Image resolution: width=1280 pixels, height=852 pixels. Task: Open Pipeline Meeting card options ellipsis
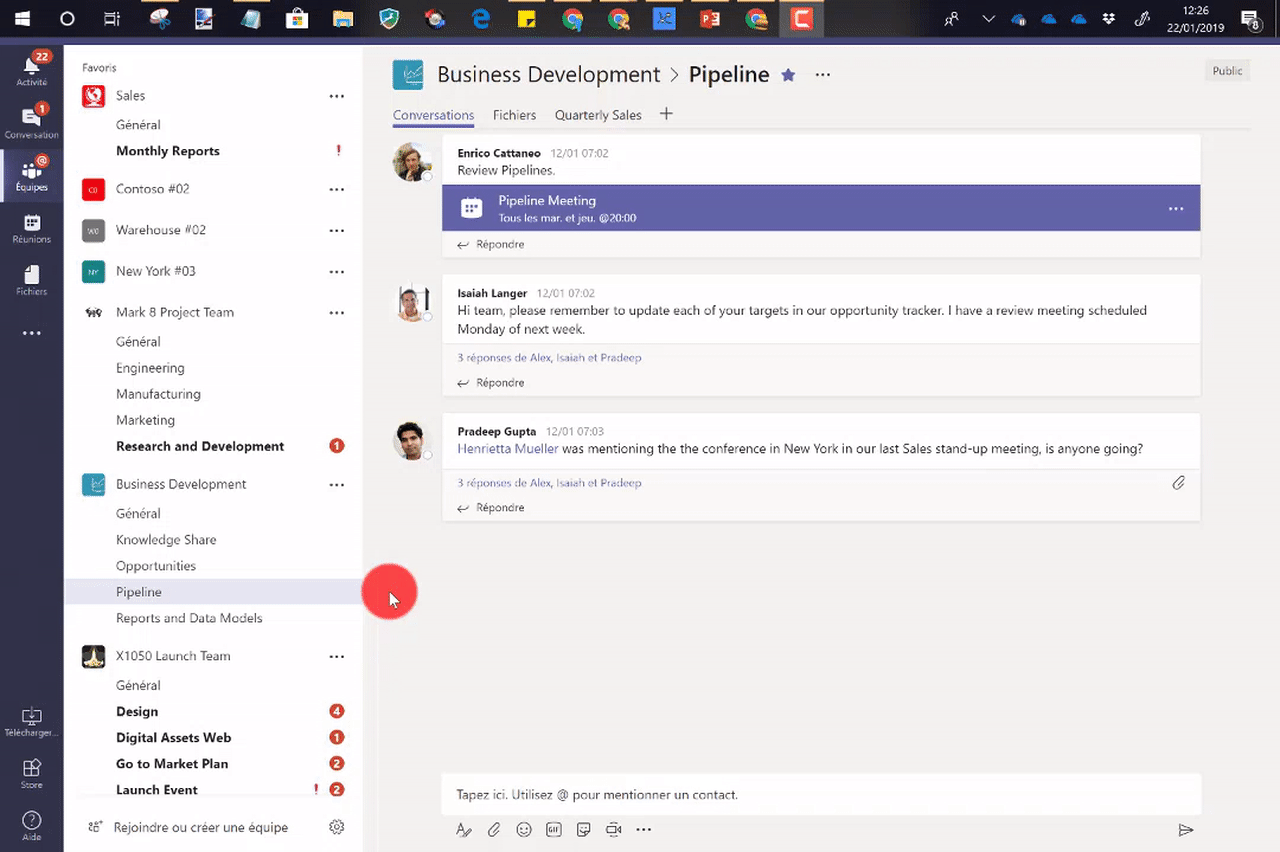(1176, 209)
